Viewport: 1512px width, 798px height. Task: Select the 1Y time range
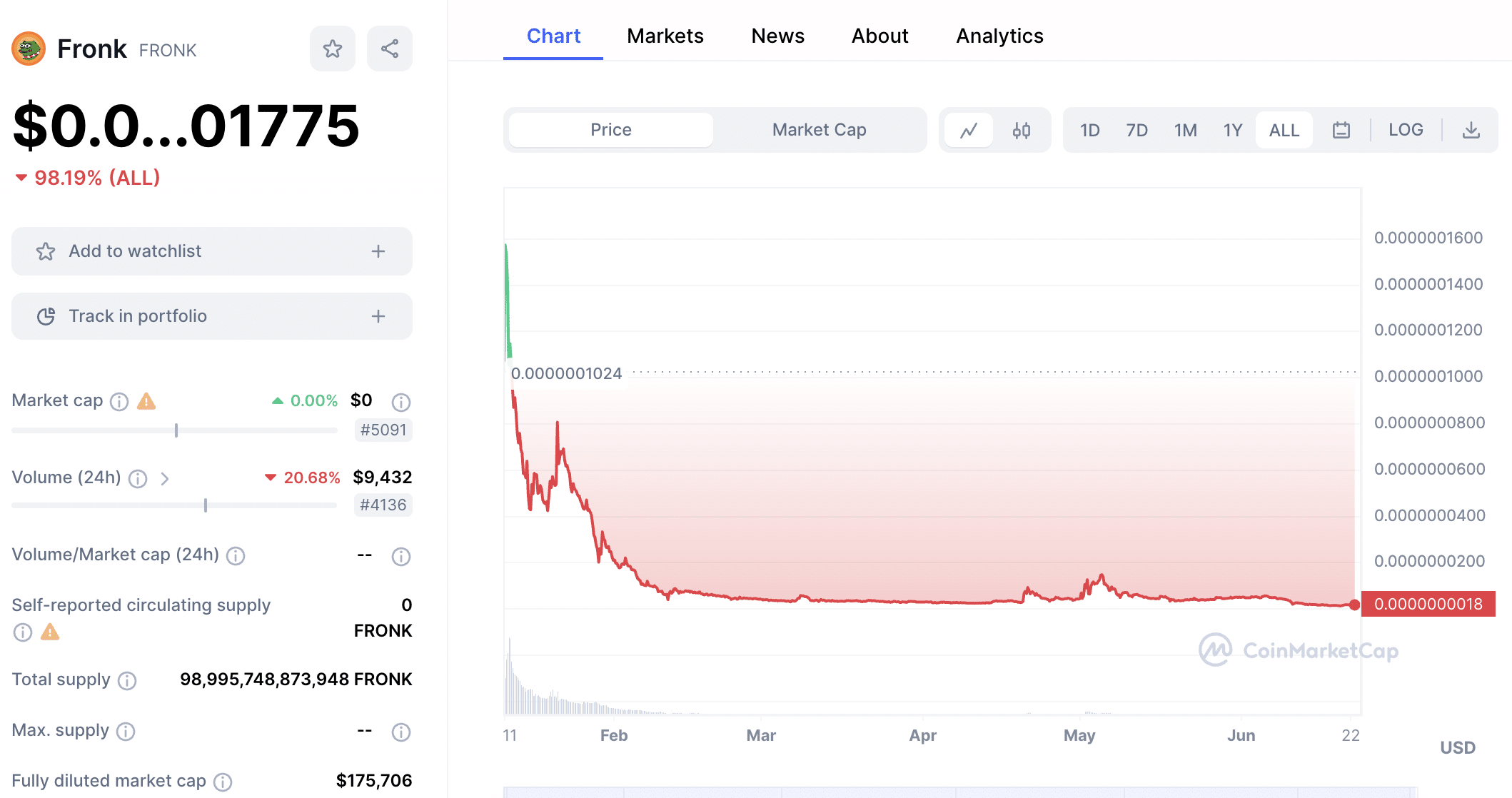[1233, 130]
